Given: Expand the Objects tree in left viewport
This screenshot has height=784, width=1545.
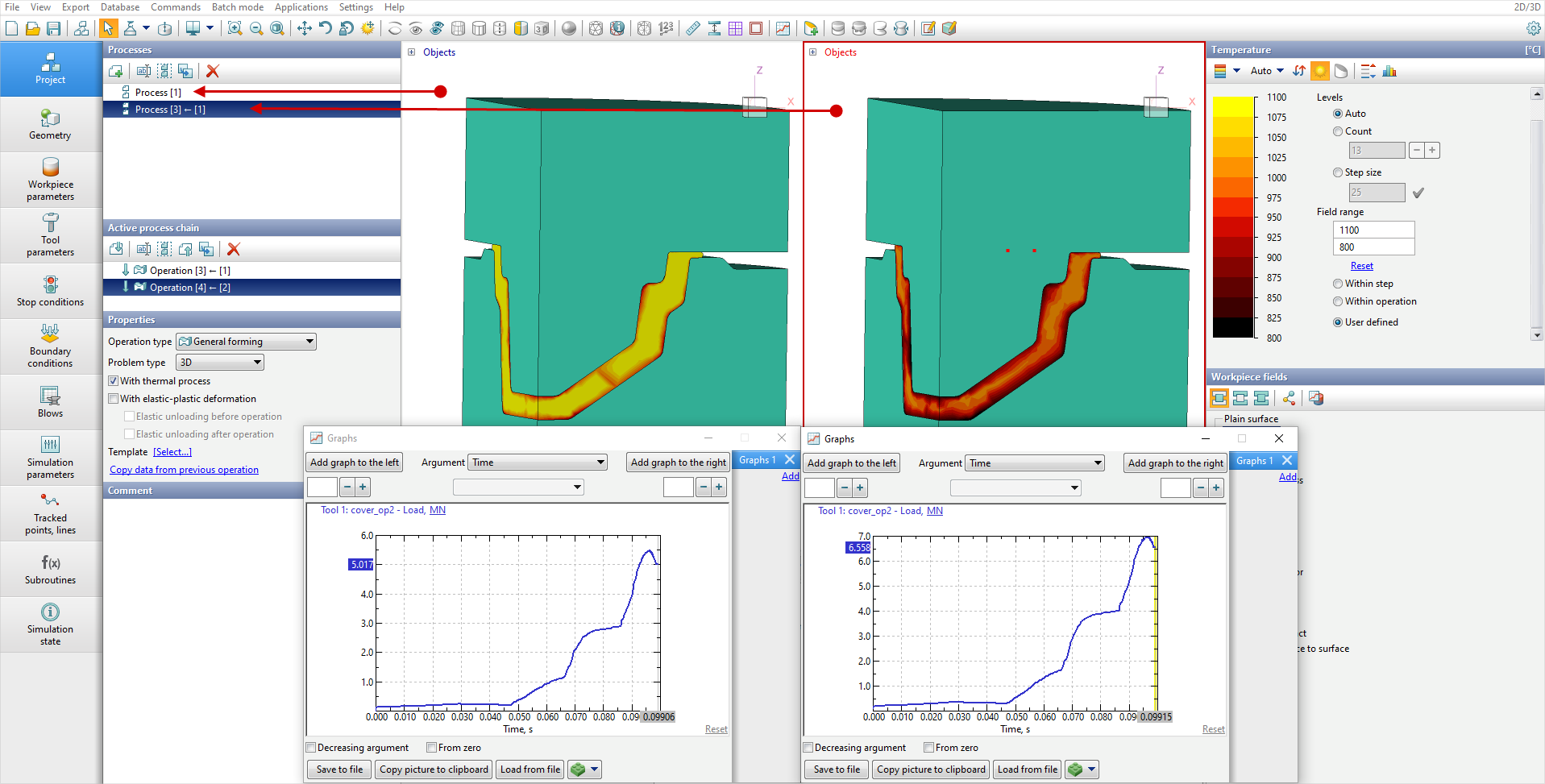Looking at the screenshot, I should tap(411, 52).
